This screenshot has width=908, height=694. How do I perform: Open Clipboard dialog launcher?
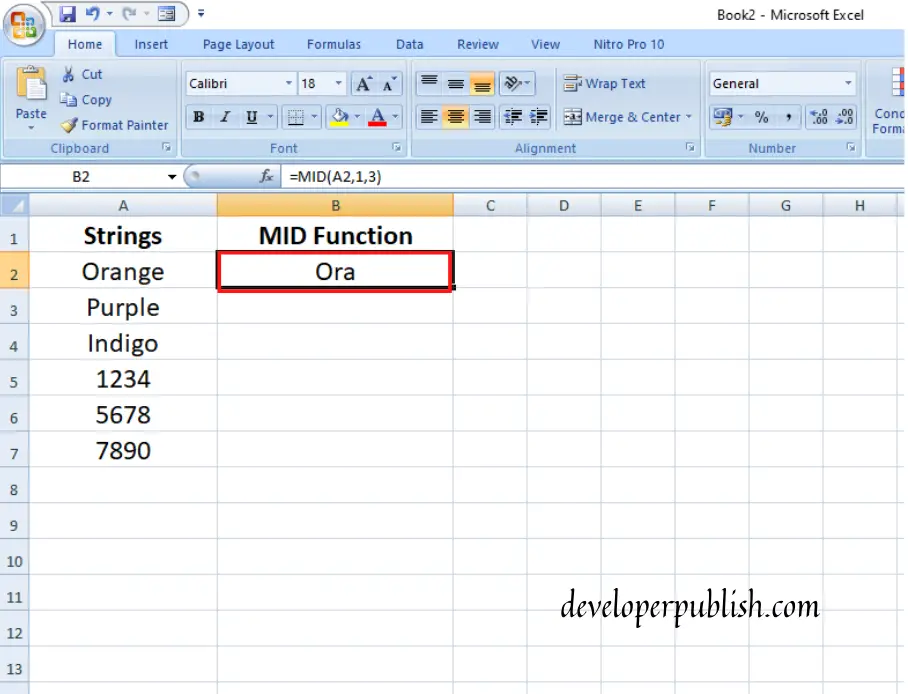167,148
